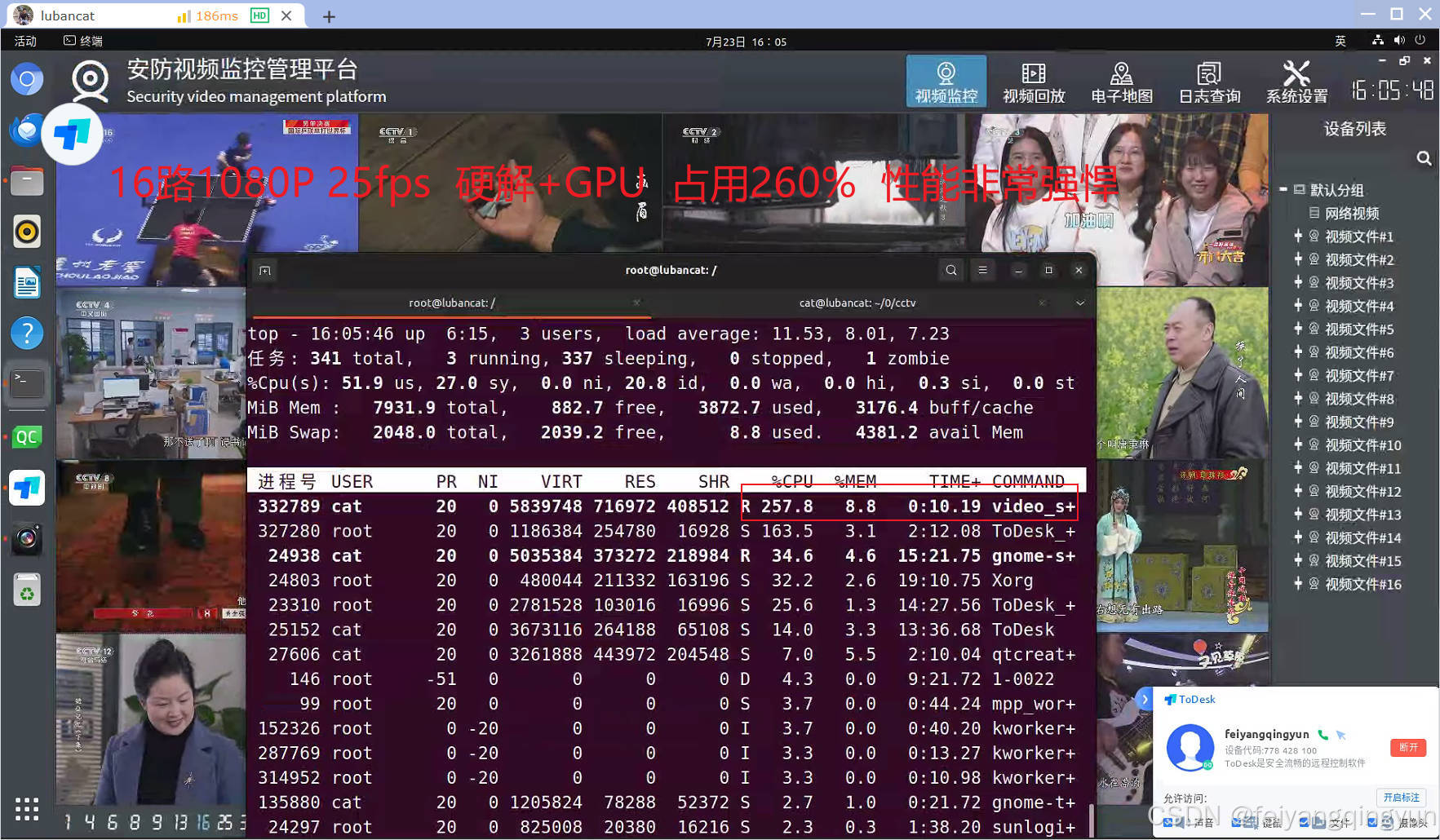Screen dimensions: 1440x840
Task: Open the terminal hamburger menu icon
Action: coord(984,270)
